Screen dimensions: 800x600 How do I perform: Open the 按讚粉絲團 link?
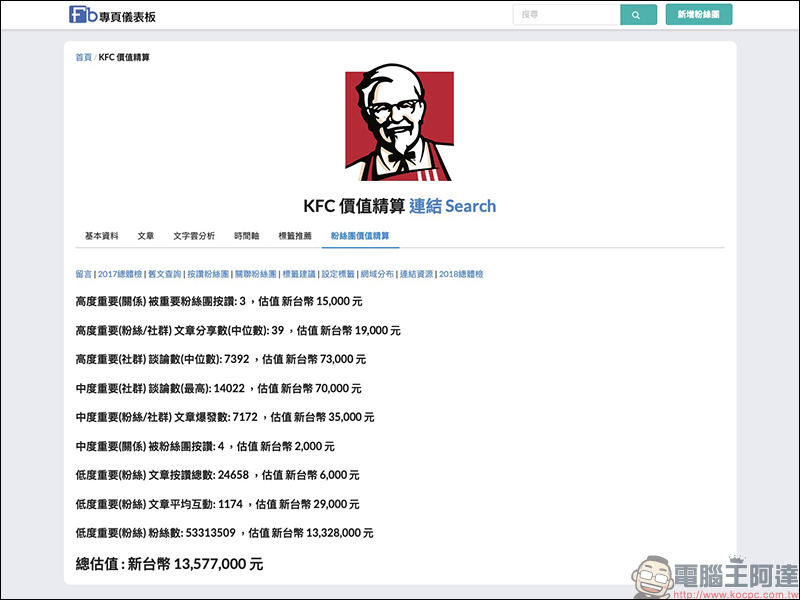208,274
